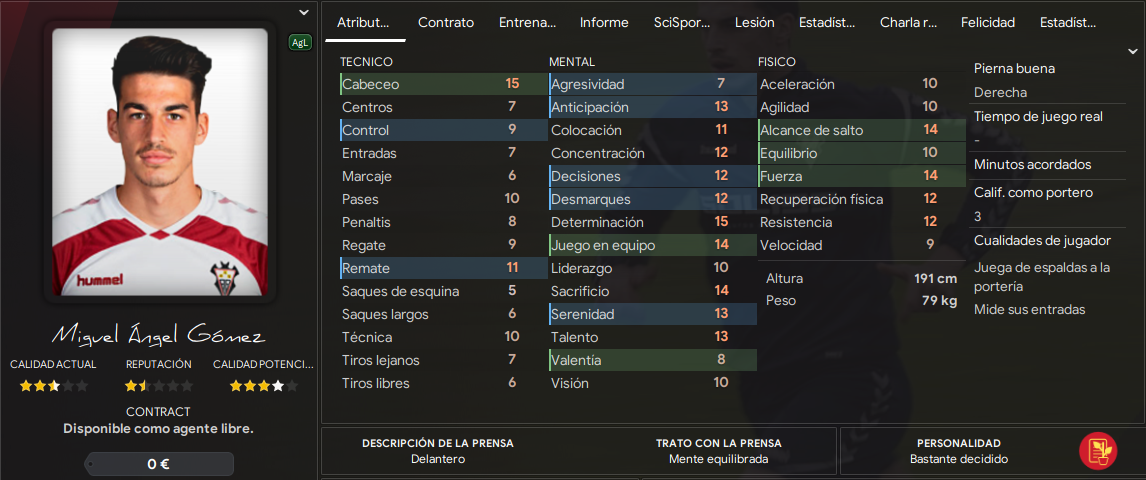Click the Calidad Actual star rating

53,386
